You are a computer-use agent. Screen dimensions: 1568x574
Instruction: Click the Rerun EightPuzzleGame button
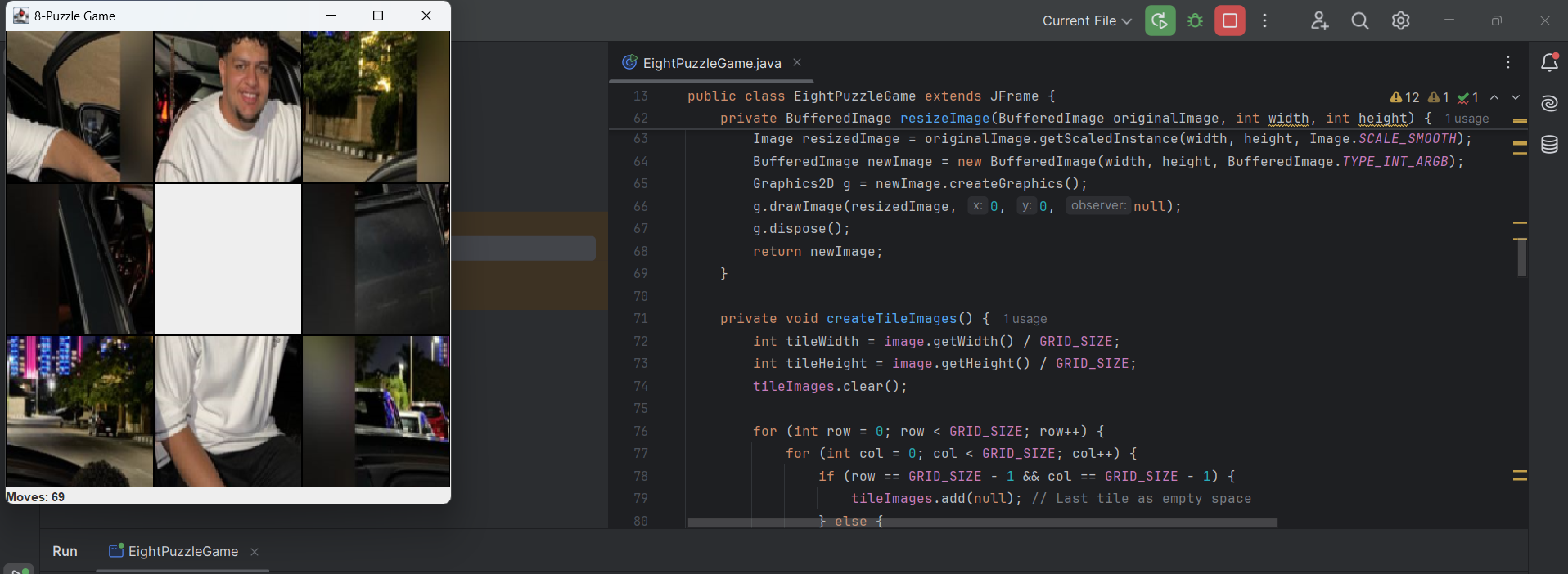(x=1160, y=20)
